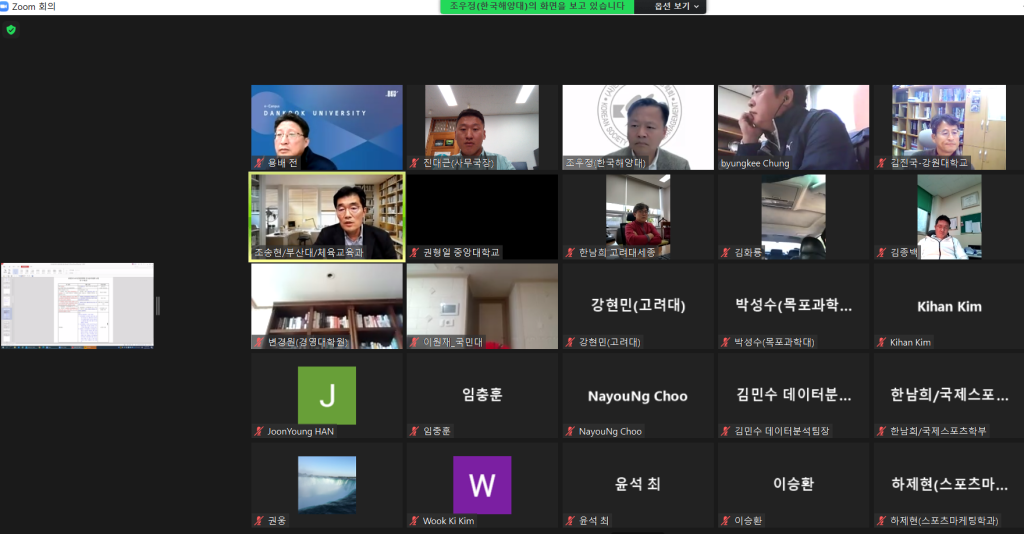
Task: Click the 박성수(목포과학대) participant tile
Action: click(x=793, y=306)
